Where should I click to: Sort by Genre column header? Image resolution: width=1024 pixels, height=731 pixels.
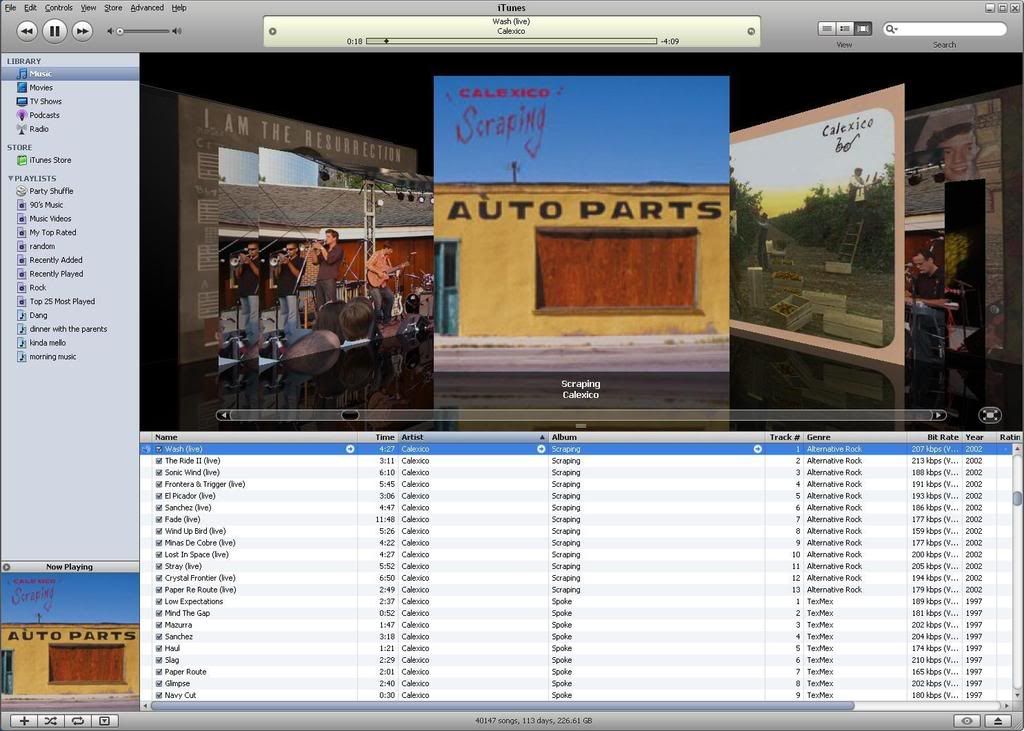point(855,437)
